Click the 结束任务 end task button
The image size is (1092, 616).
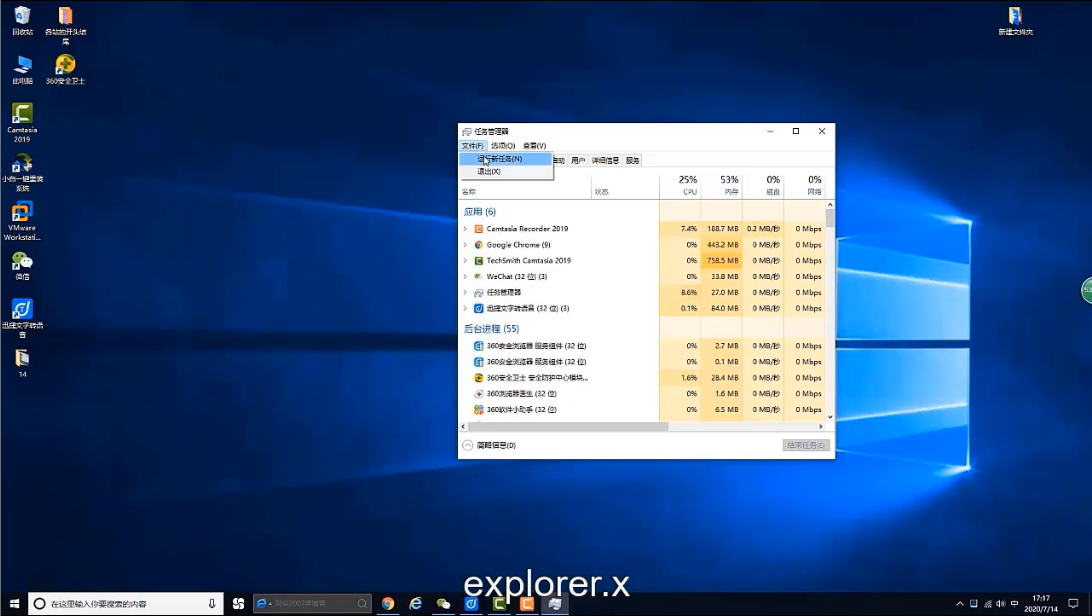(806, 445)
